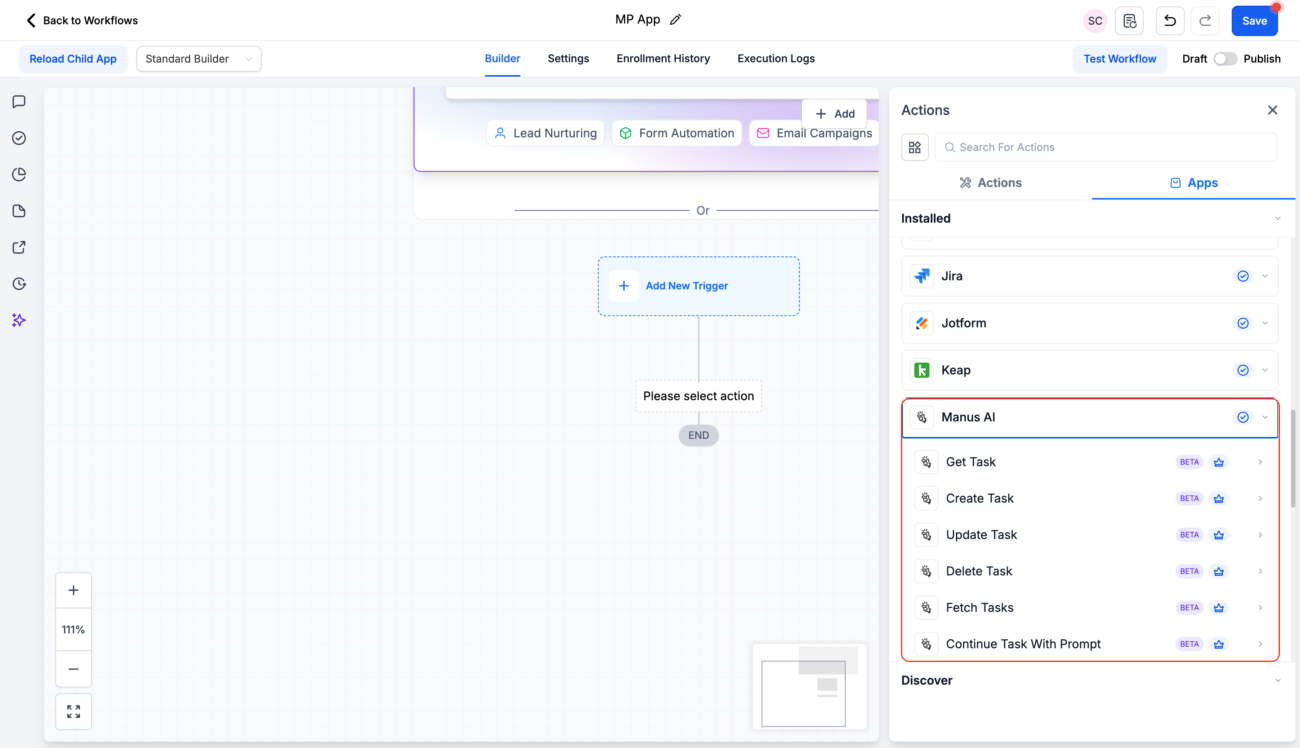Toggle the Keap connected checkmark
1300x748 pixels.
coord(1243,370)
